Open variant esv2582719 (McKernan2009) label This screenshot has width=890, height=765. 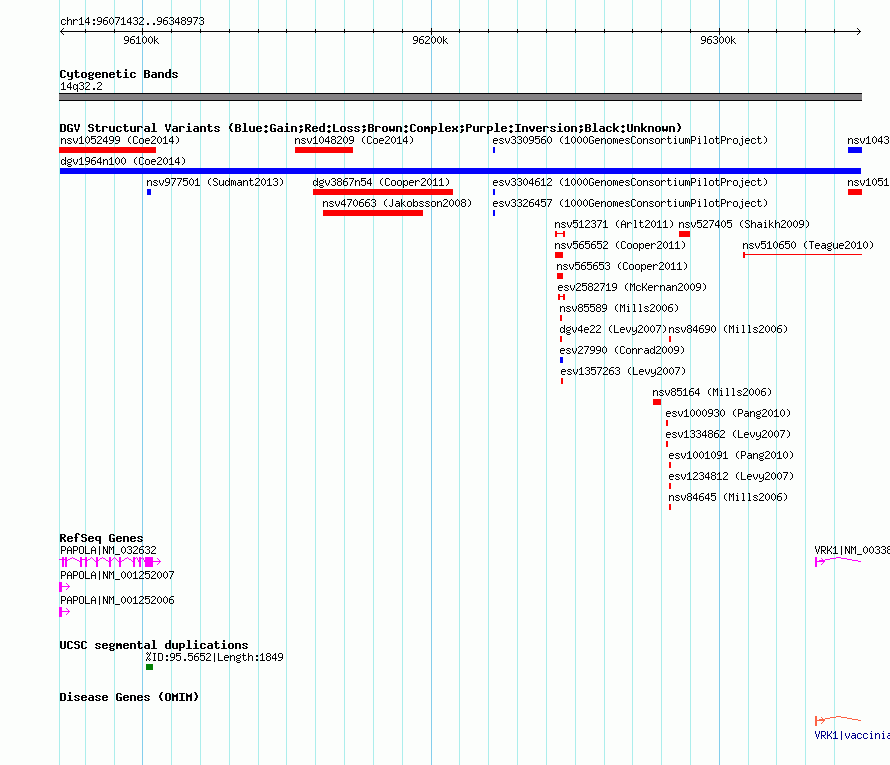tap(632, 287)
